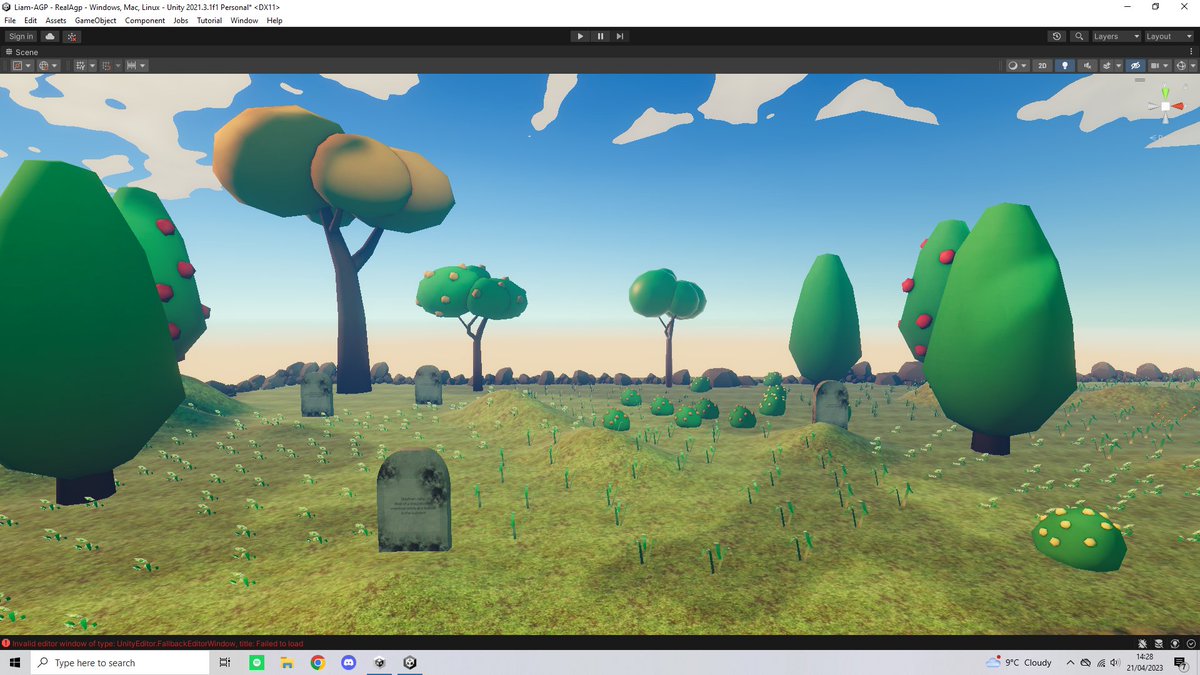Open Windows Start menu

click(x=15, y=663)
